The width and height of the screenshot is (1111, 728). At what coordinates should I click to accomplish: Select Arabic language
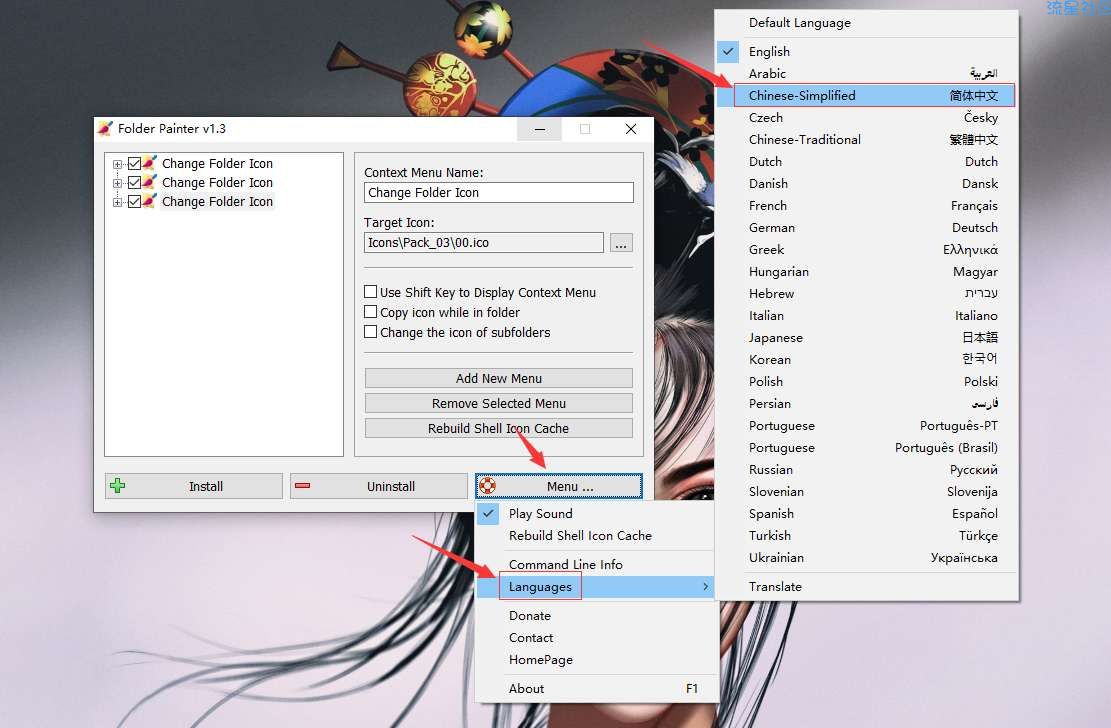click(x=867, y=73)
